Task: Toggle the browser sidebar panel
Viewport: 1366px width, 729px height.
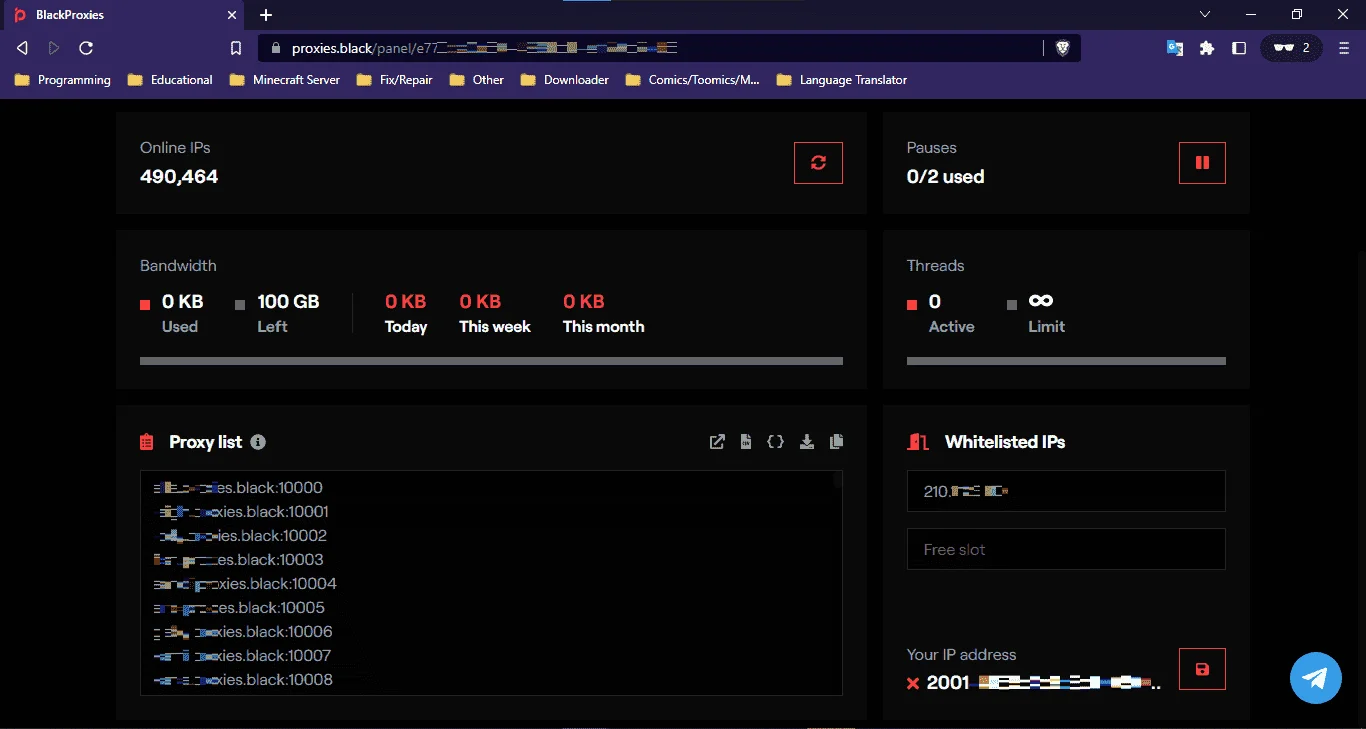Action: click(x=1239, y=48)
